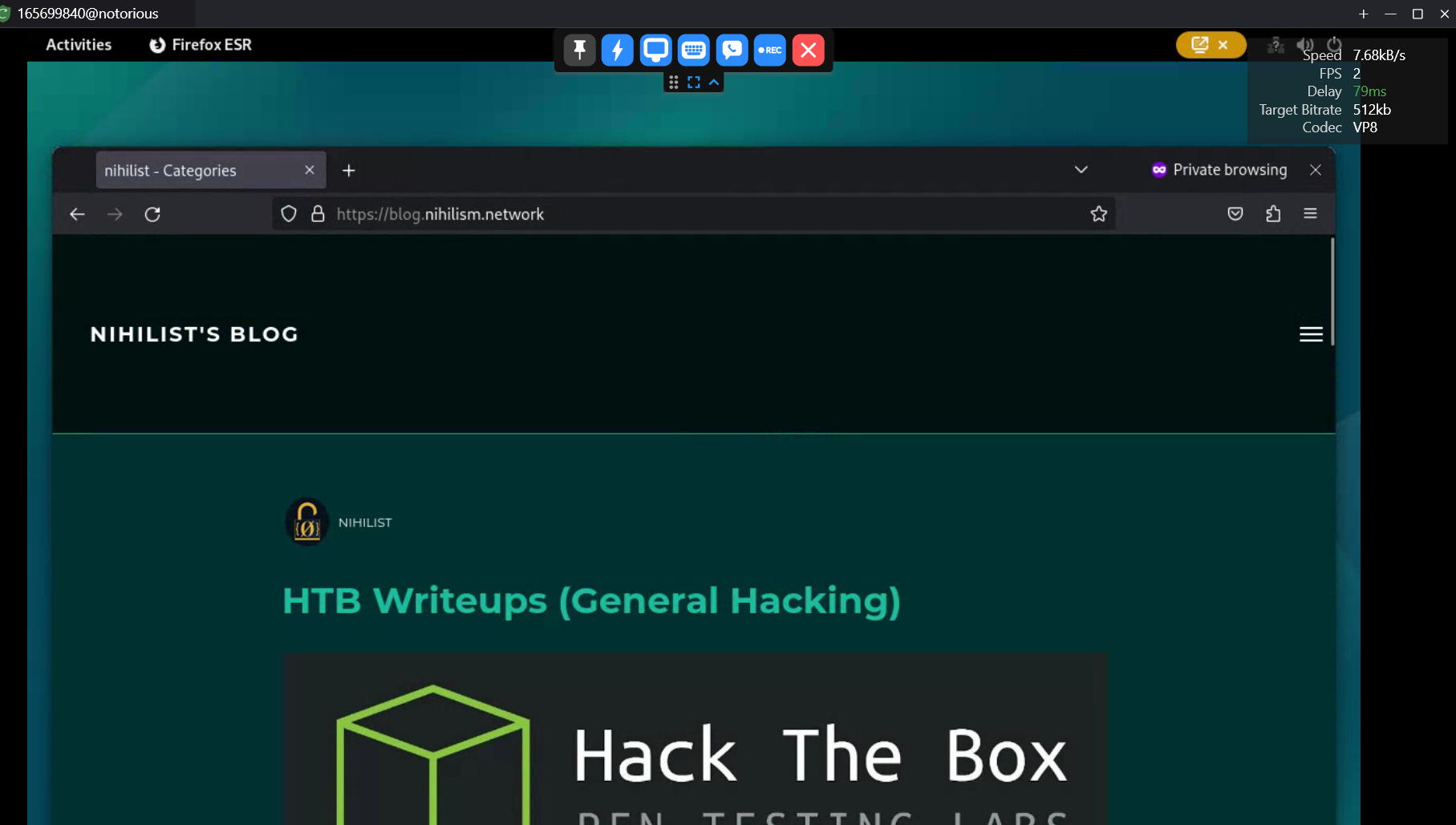The image size is (1456, 825).
Task: Open the Hack The Box banner image
Action: 695,739
